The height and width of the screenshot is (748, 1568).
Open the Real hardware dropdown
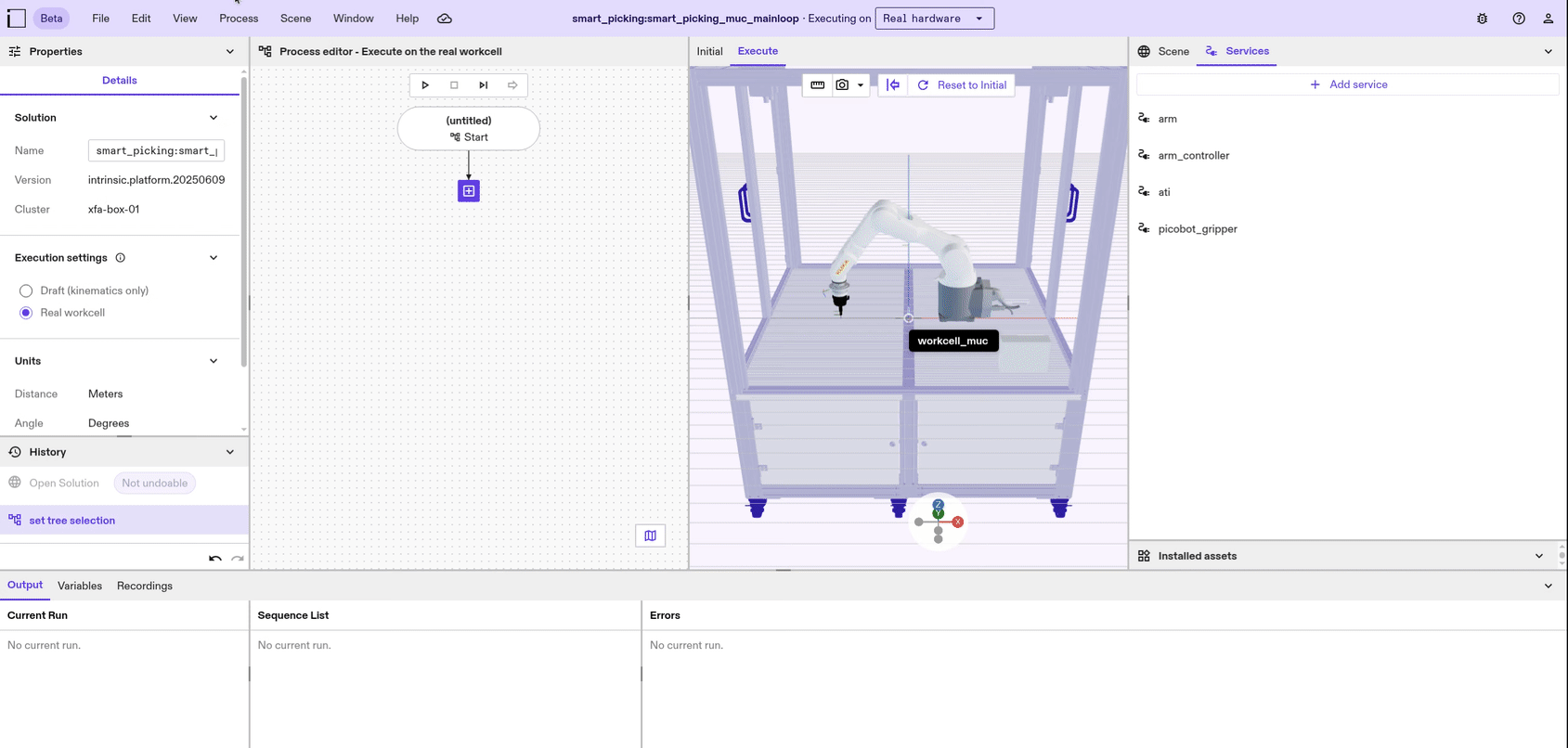coord(934,19)
